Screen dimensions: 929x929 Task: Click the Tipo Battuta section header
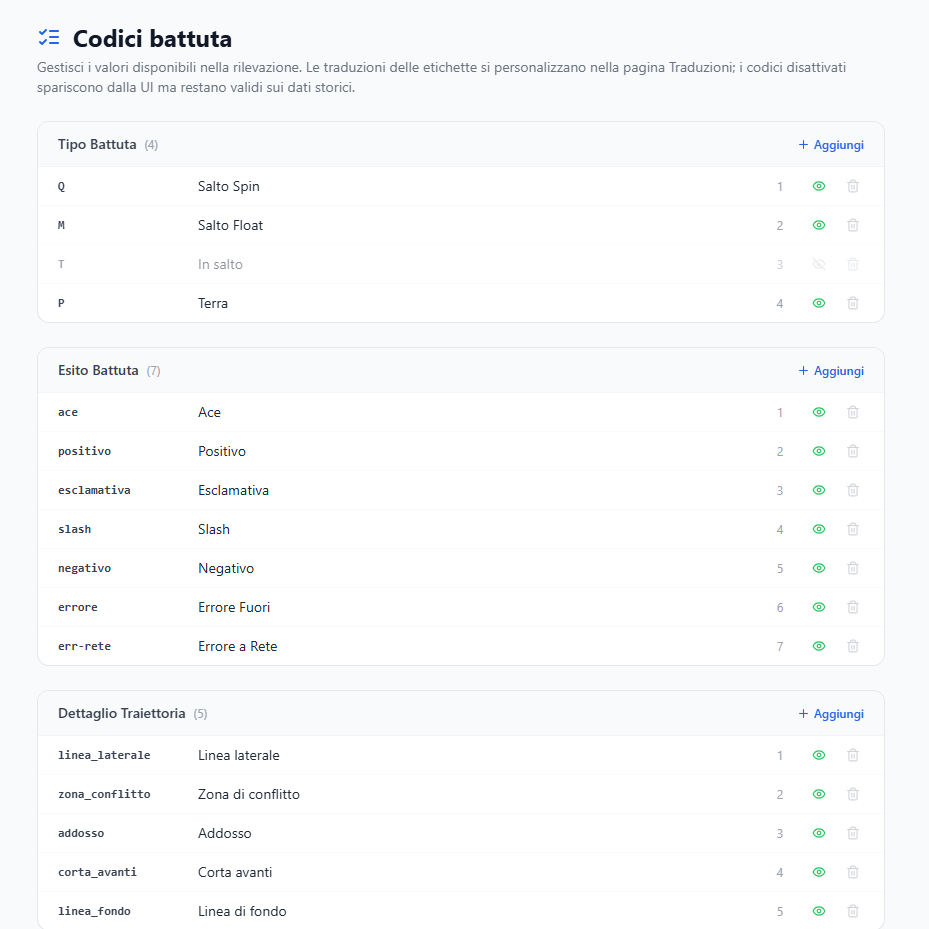click(97, 145)
